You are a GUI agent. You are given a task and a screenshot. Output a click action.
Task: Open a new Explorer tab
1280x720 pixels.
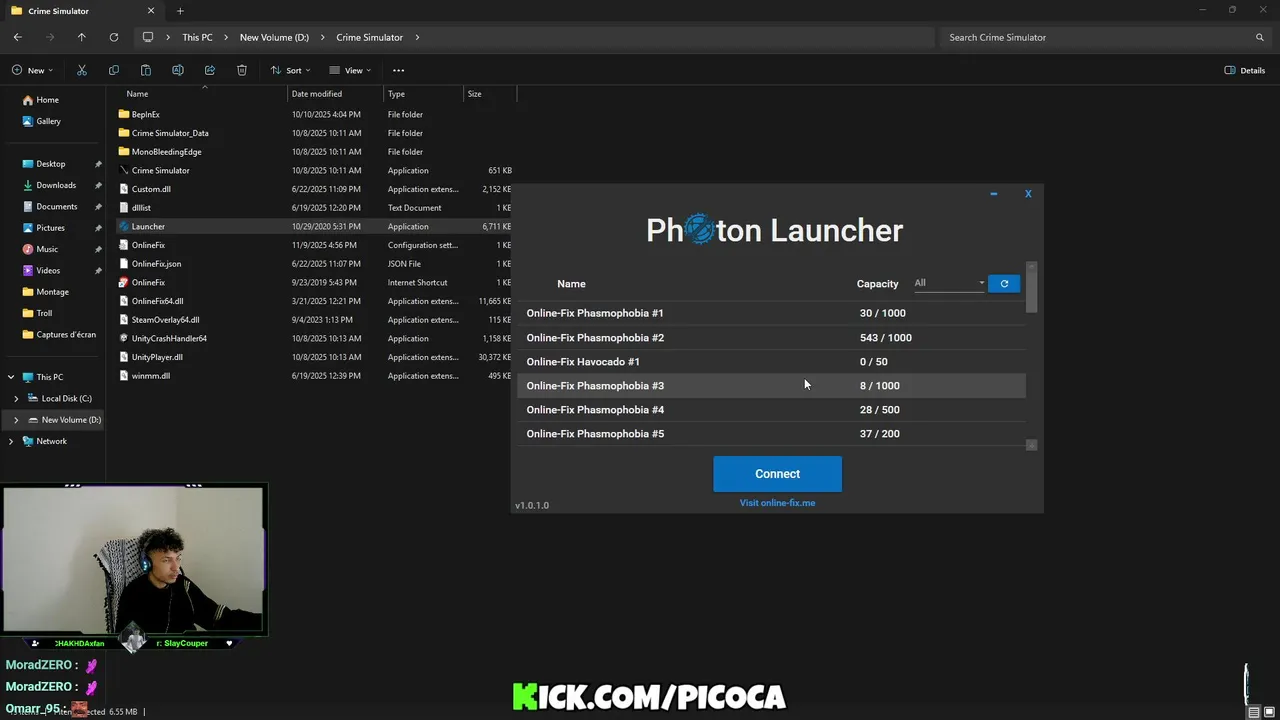(180, 11)
